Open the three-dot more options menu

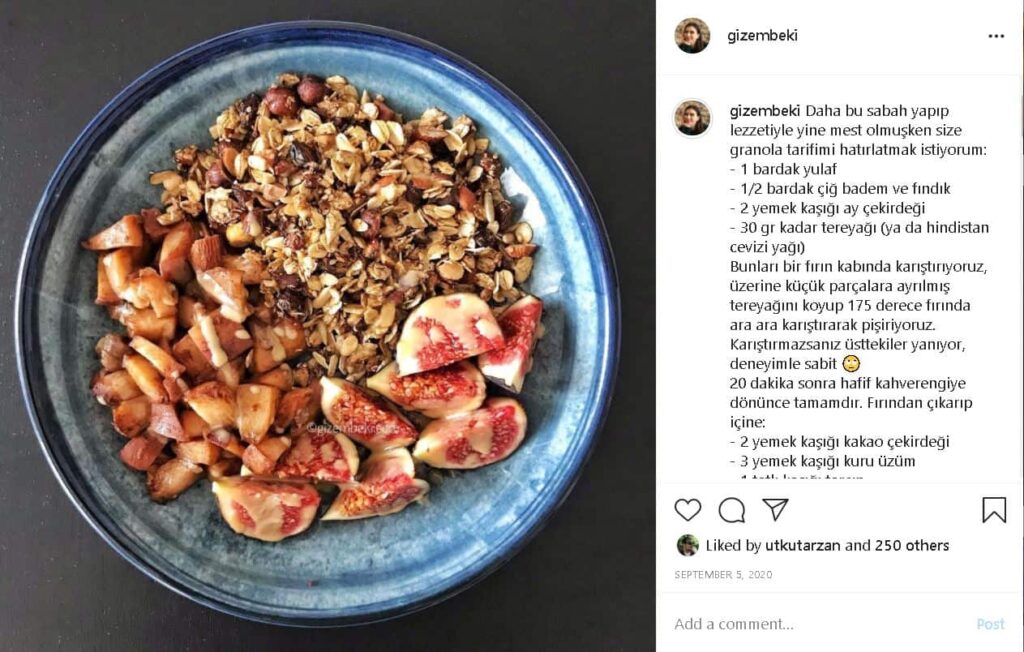pyautogui.click(x=996, y=36)
